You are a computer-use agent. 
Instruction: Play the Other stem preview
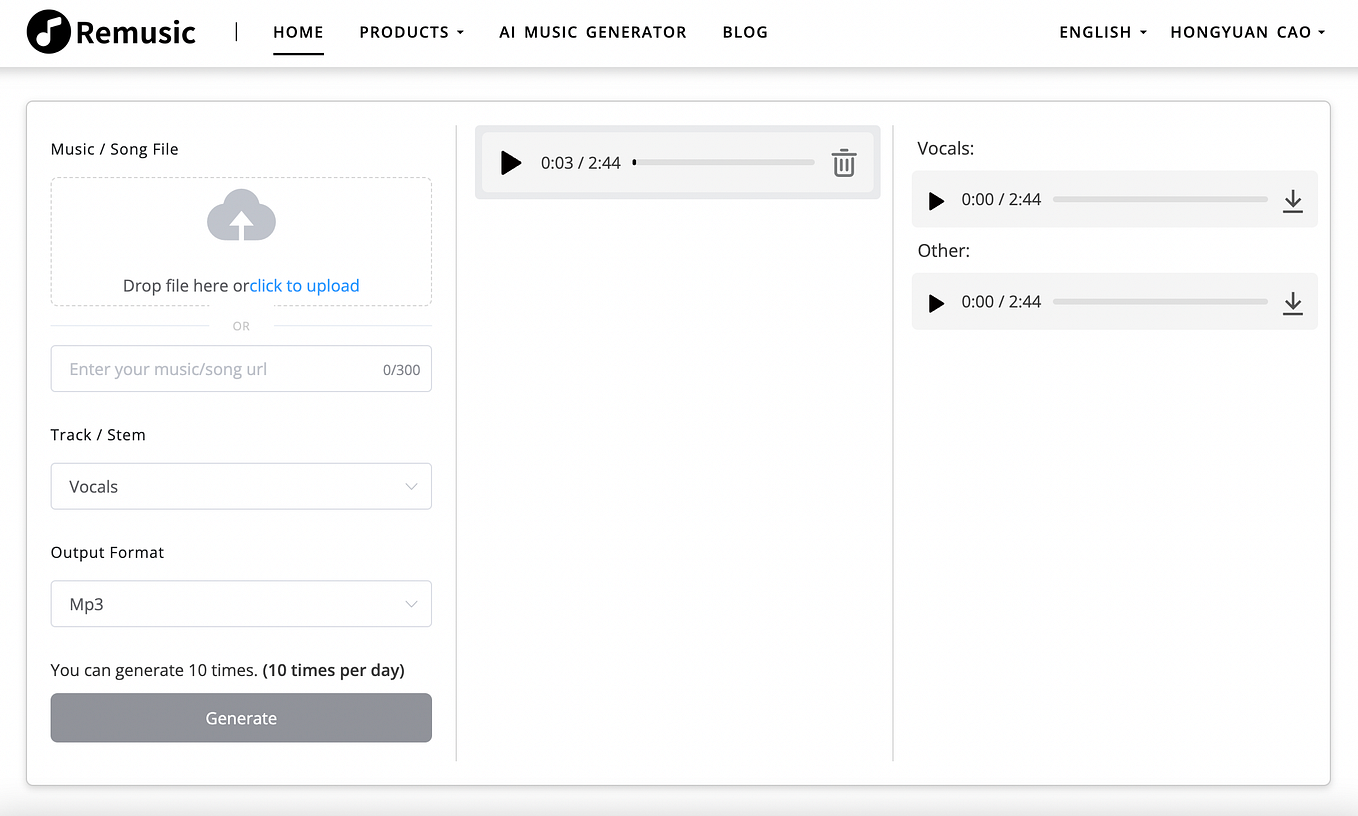click(935, 302)
